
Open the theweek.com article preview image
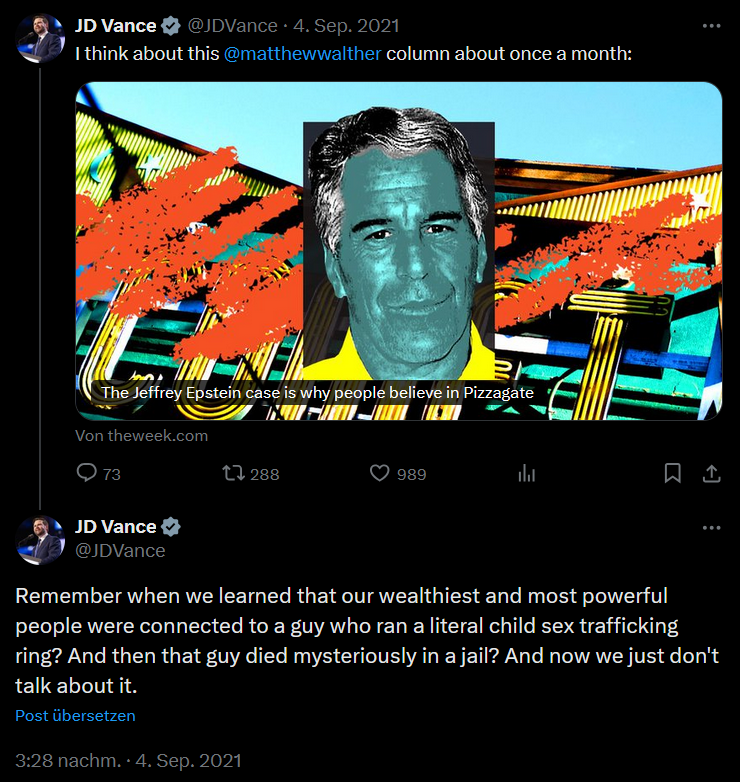pos(398,251)
